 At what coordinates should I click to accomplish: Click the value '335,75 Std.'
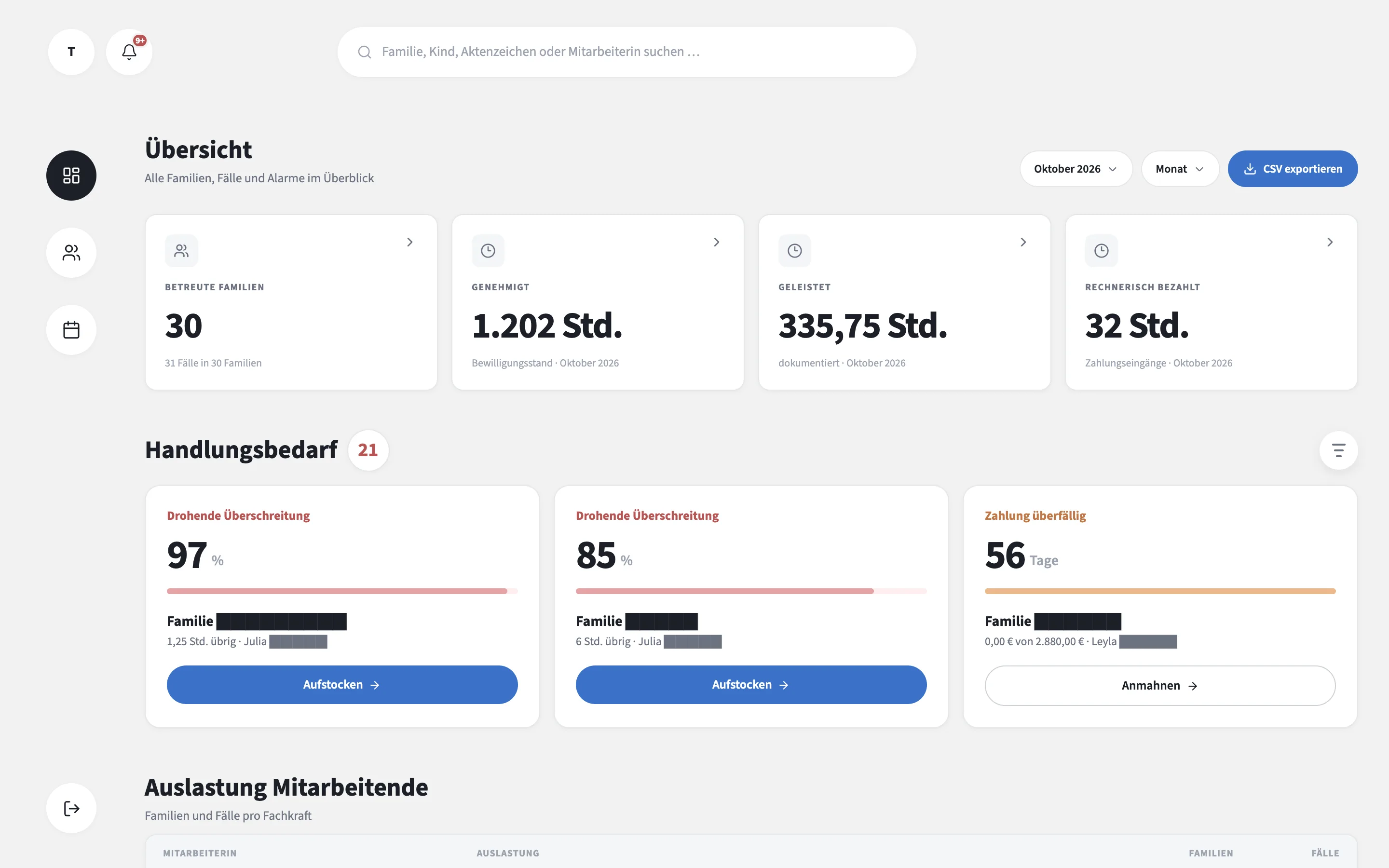862,326
